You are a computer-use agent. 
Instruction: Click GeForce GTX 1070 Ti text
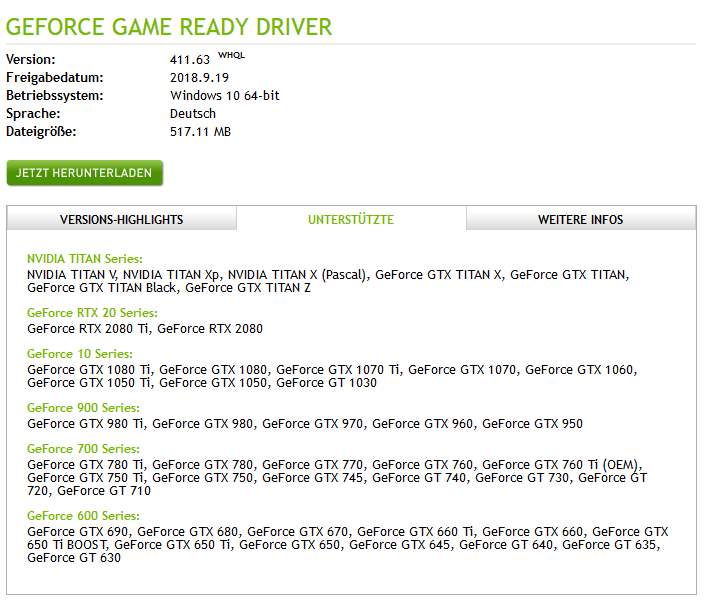[x=337, y=370]
